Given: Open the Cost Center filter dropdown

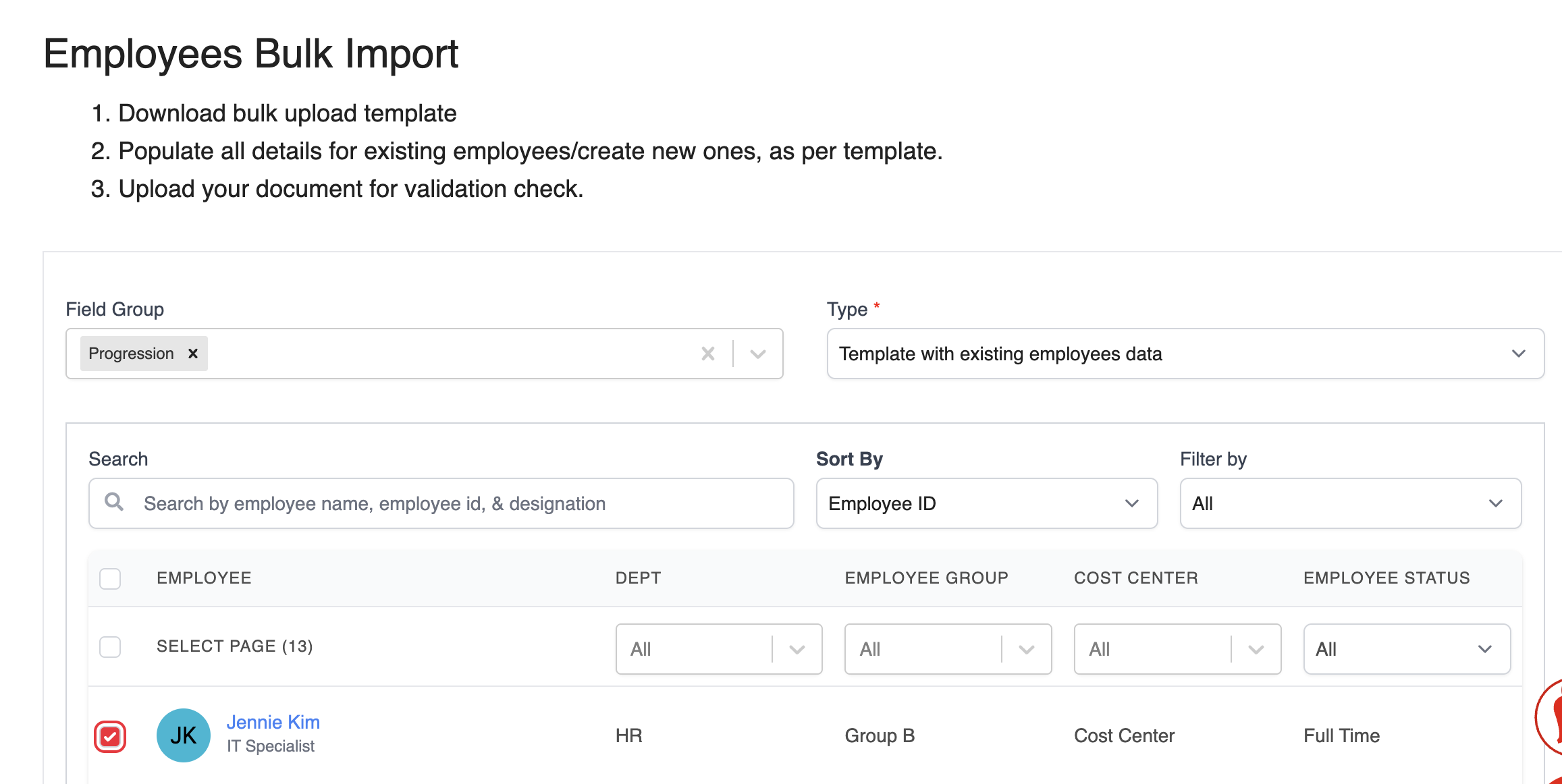Looking at the screenshot, I should [x=1177, y=649].
